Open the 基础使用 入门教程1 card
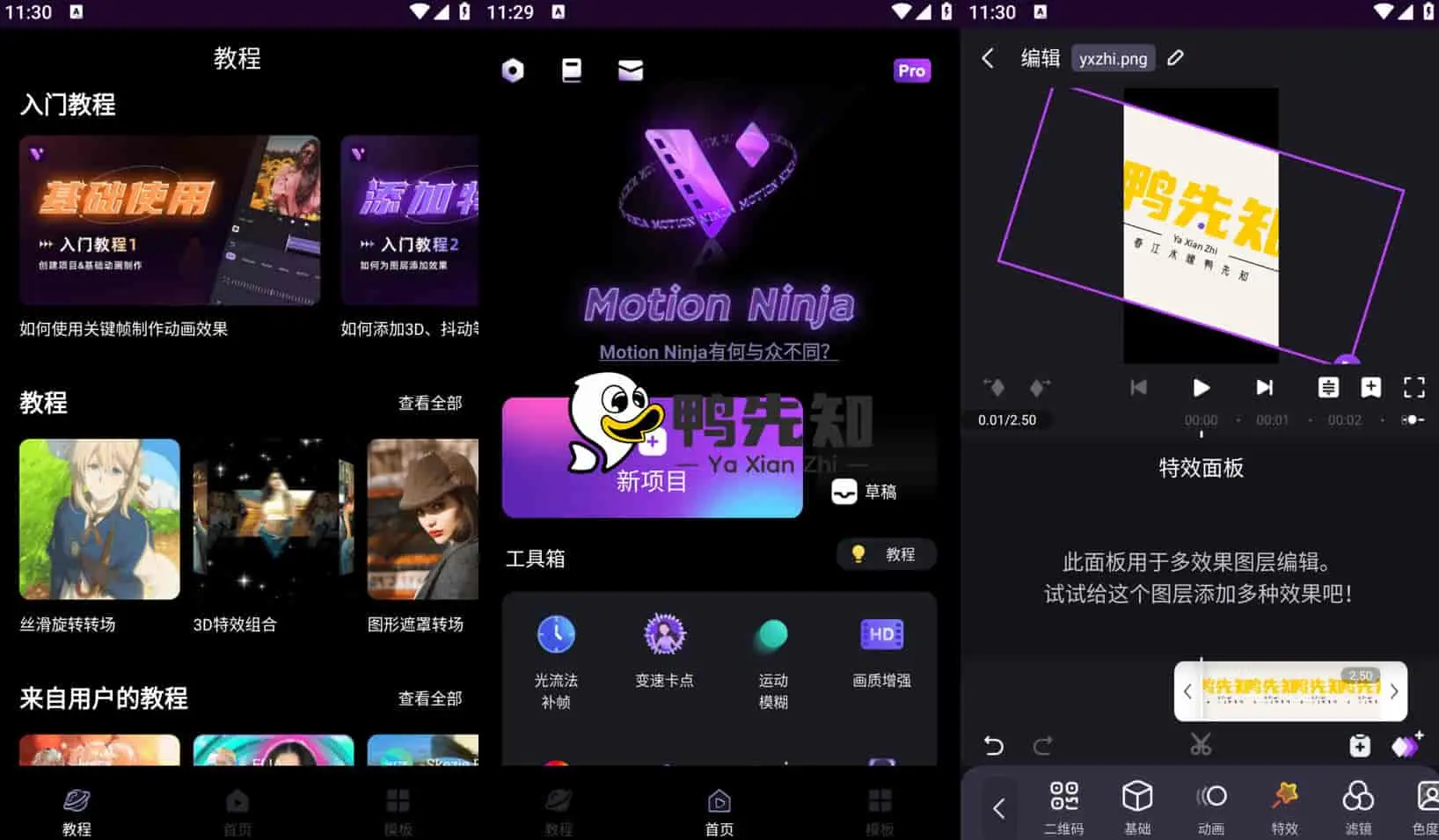The height and width of the screenshot is (840, 1439). (170, 220)
